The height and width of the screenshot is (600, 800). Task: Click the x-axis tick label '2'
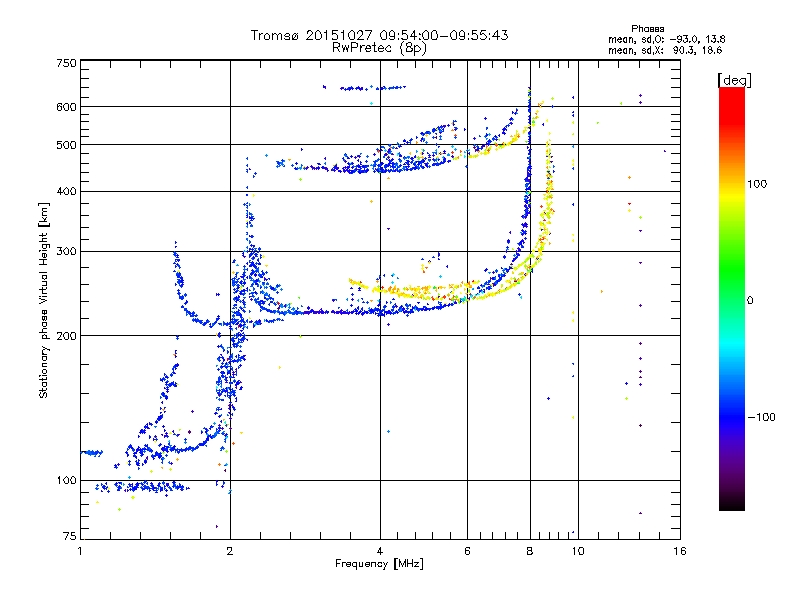(x=230, y=551)
